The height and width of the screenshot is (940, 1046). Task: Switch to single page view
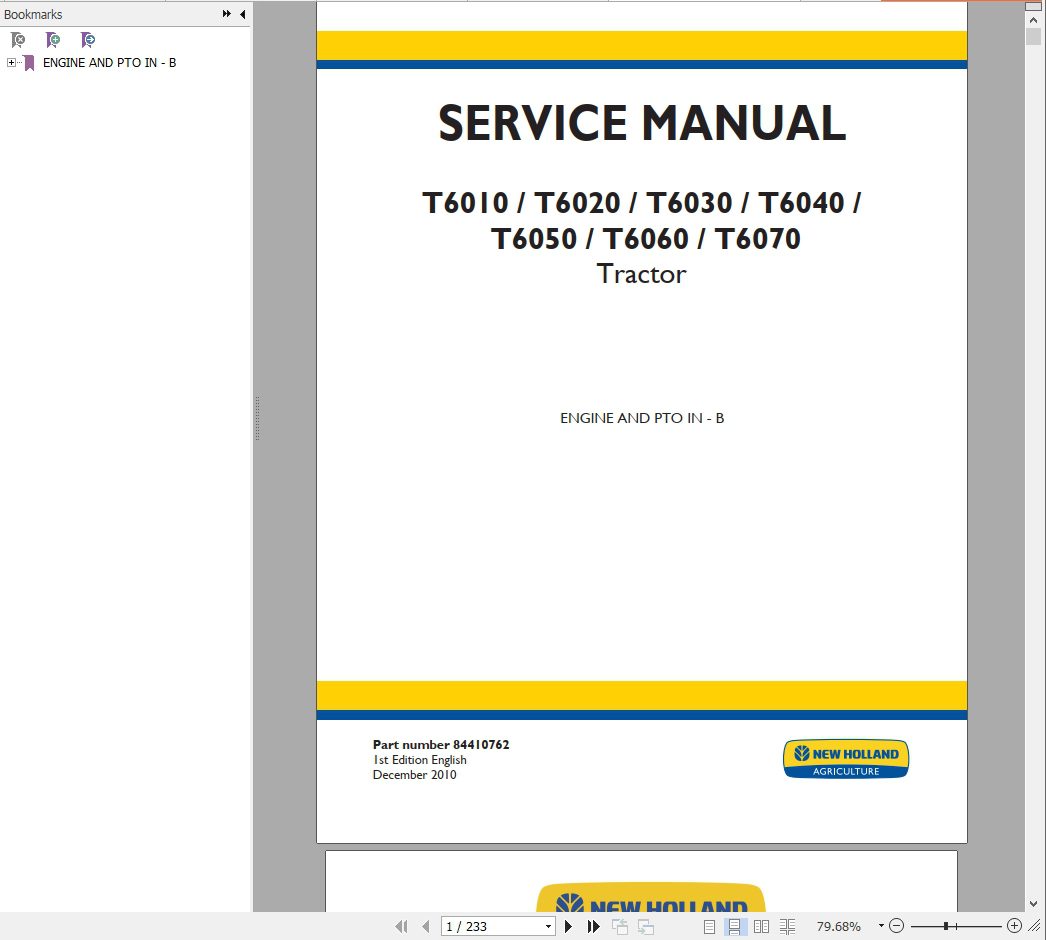coord(709,927)
